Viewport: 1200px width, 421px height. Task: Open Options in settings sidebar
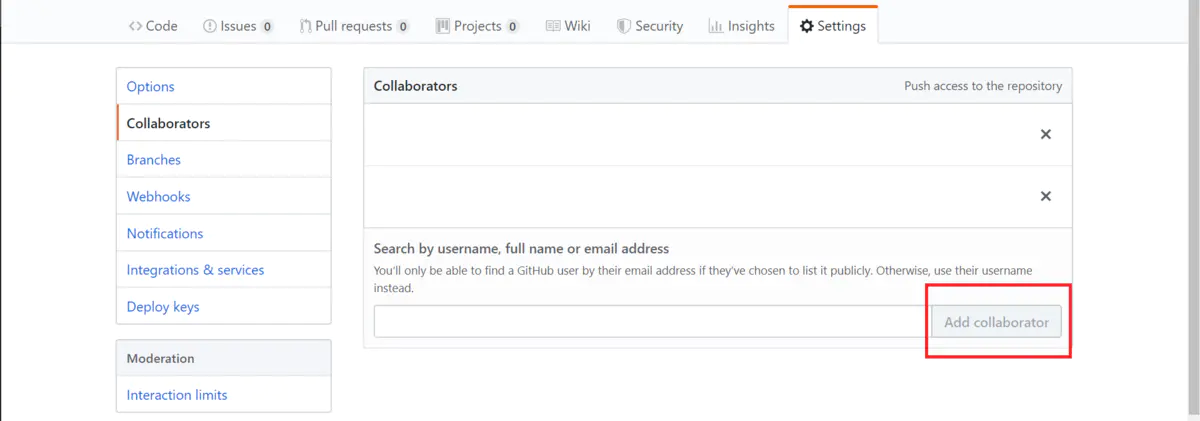click(x=151, y=87)
